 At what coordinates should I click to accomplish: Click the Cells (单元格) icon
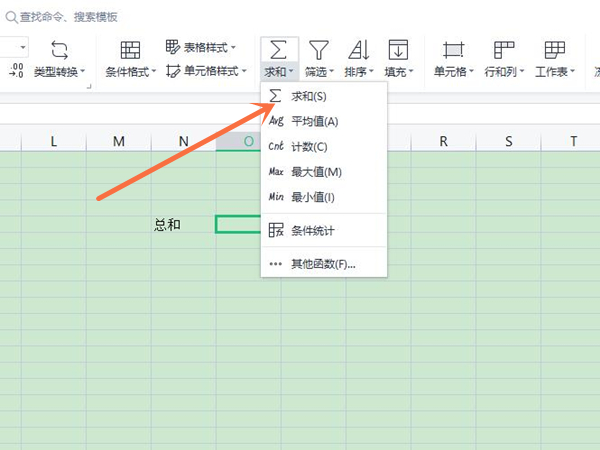click(x=454, y=50)
